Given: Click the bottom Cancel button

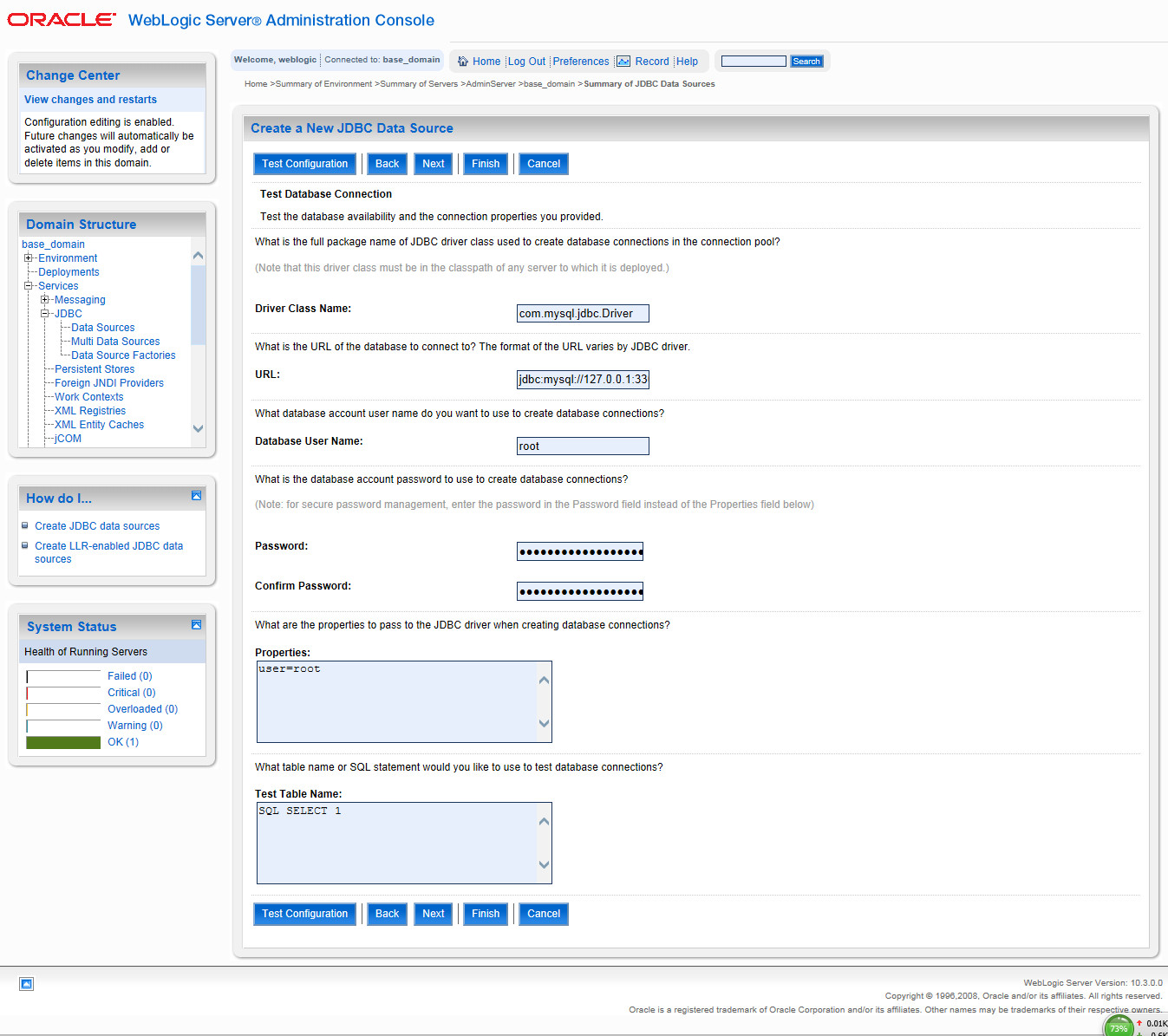Looking at the screenshot, I should coord(544,914).
